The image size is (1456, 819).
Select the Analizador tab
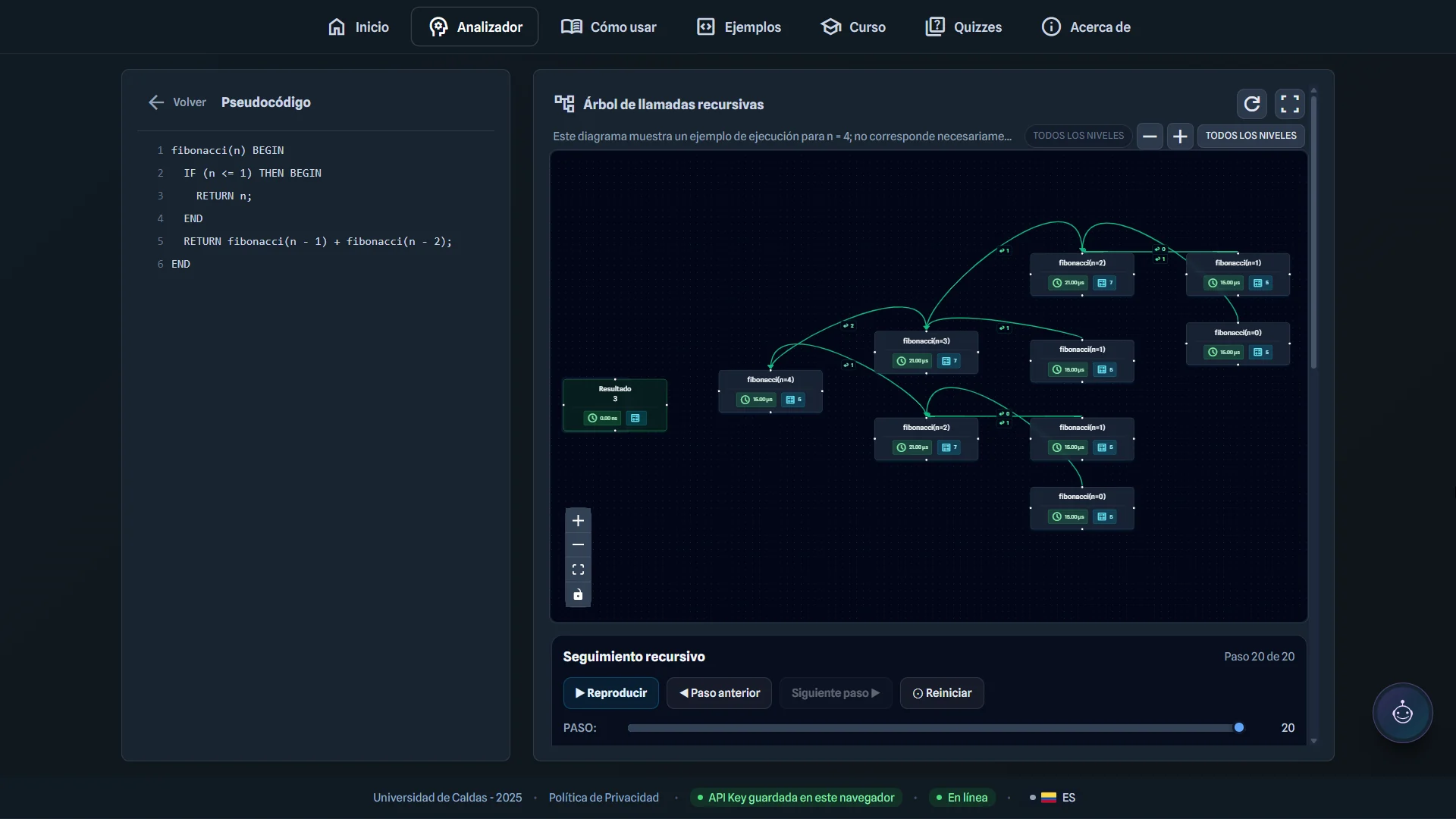click(475, 27)
